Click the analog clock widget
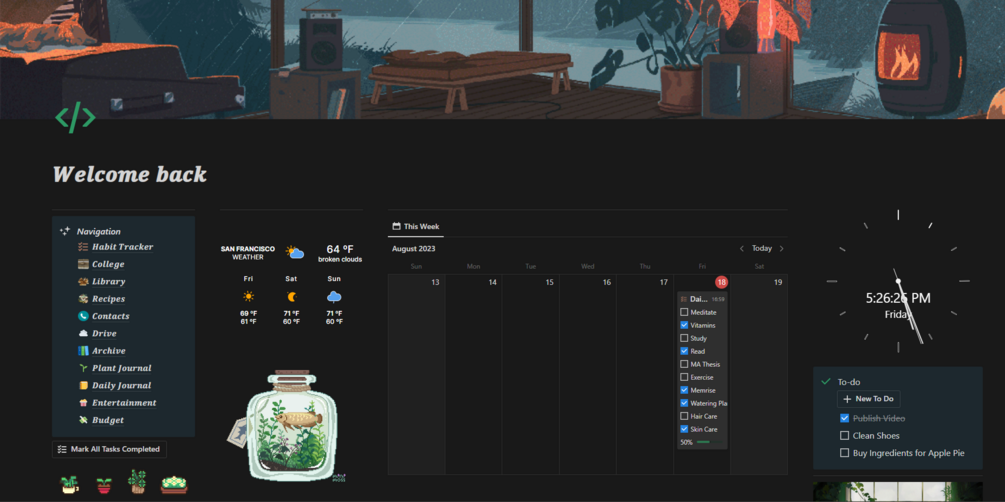This screenshot has width=1005, height=502. pyautogui.click(x=898, y=281)
